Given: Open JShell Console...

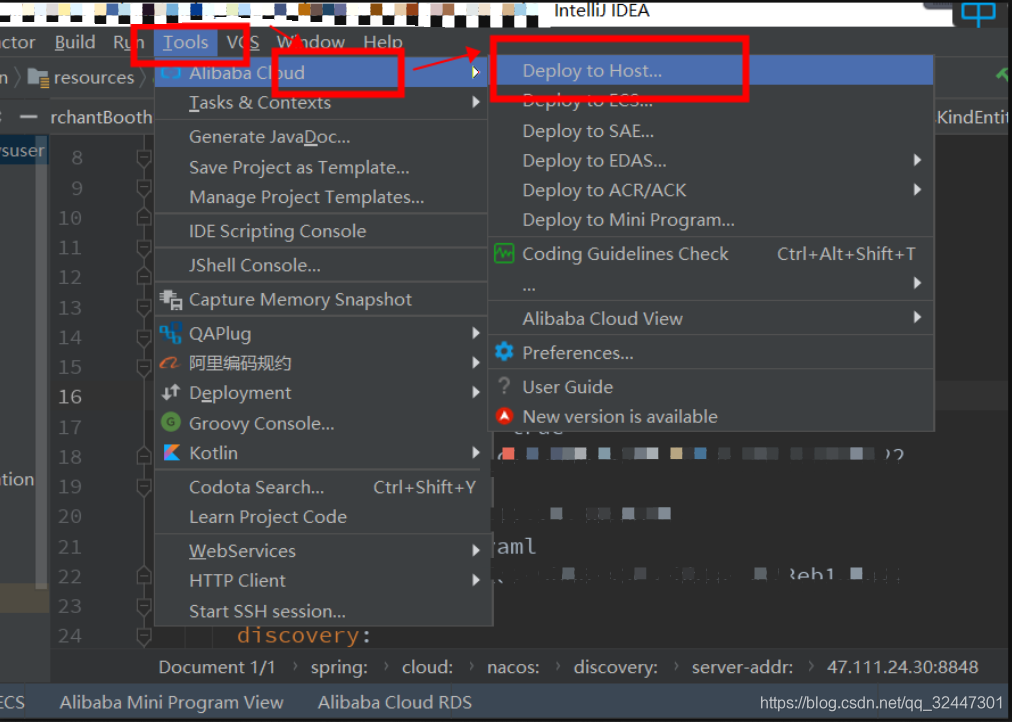Looking at the screenshot, I should pos(321,265).
